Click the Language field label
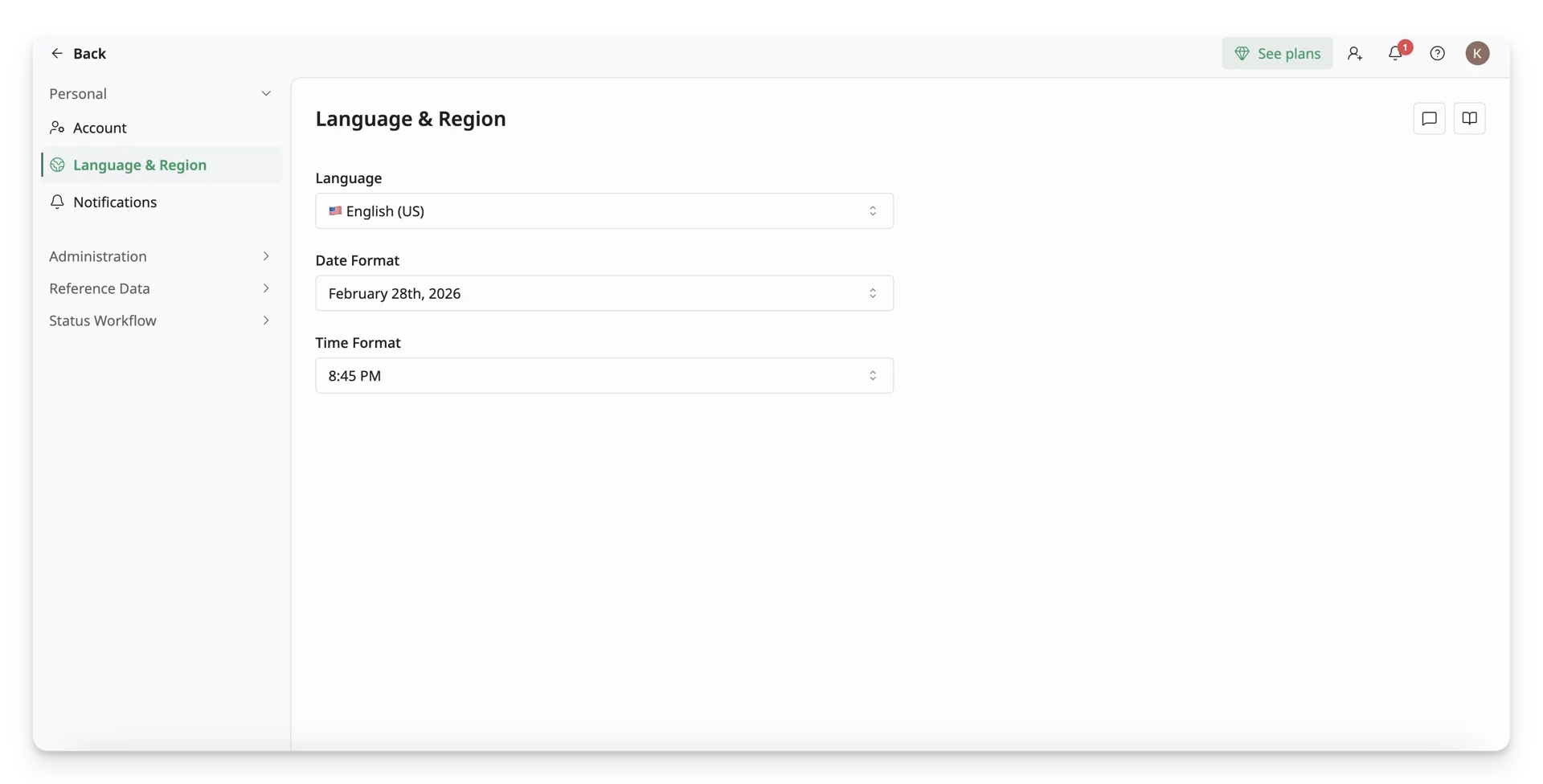 (349, 178)
